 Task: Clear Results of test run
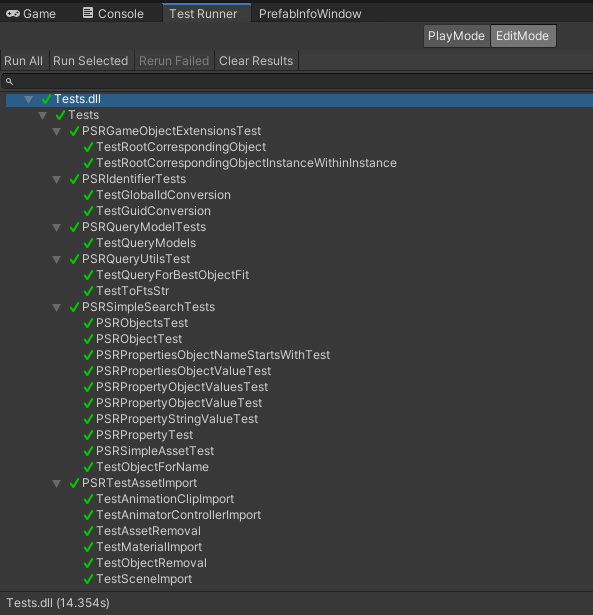point(256,61)
